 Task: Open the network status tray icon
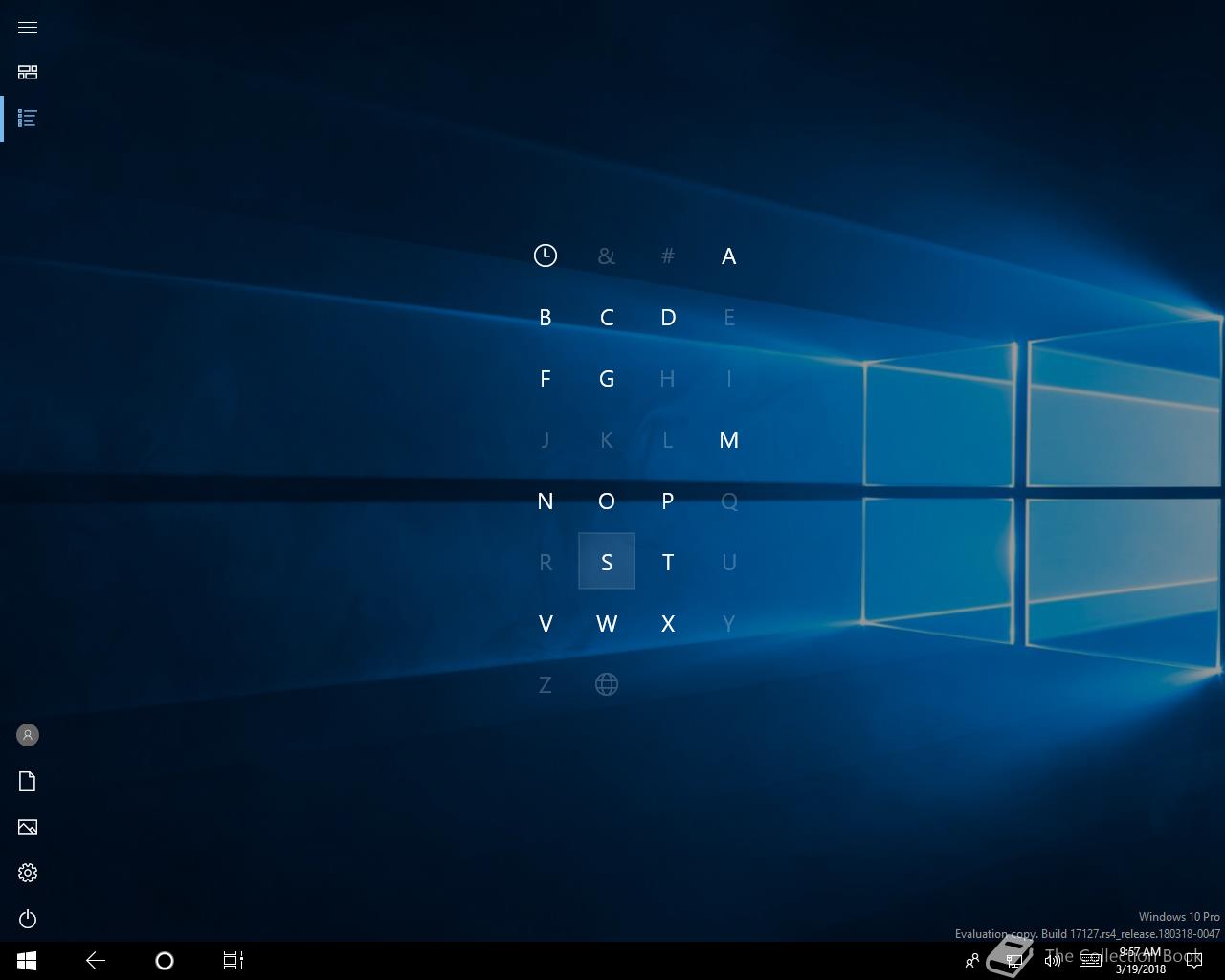1013,961
